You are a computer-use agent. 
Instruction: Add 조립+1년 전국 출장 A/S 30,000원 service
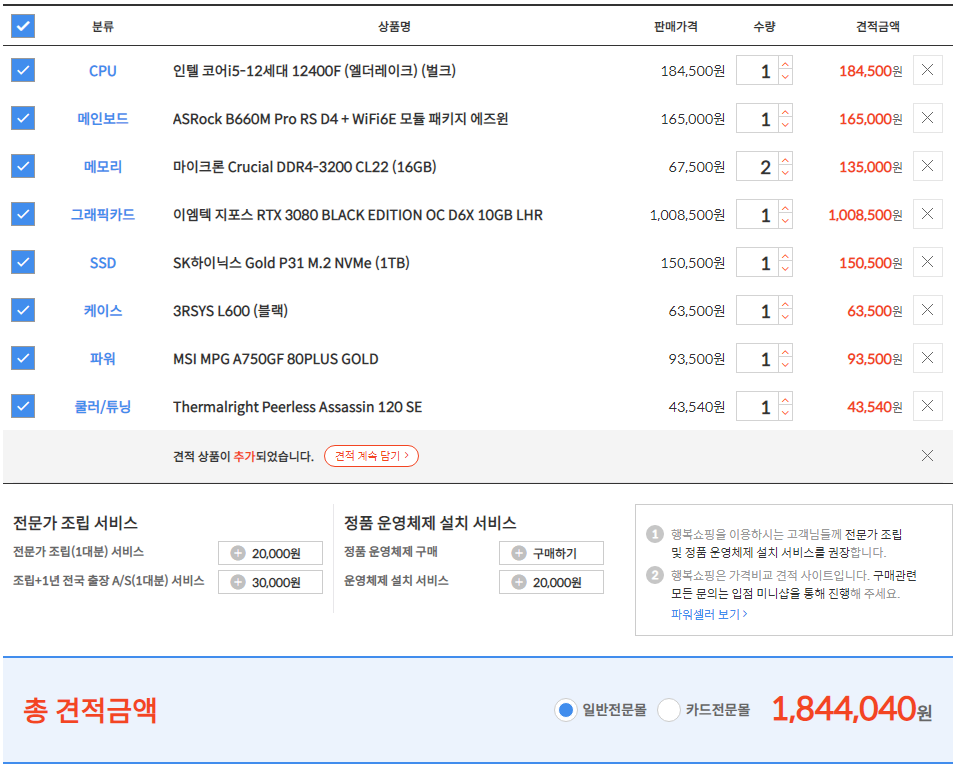pyautogui.click(x=270, y=582)
